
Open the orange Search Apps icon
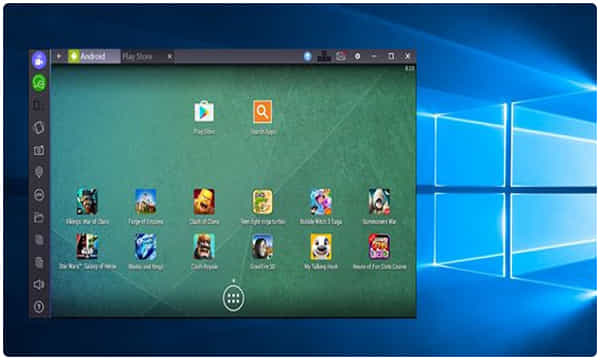pos(262,111)
